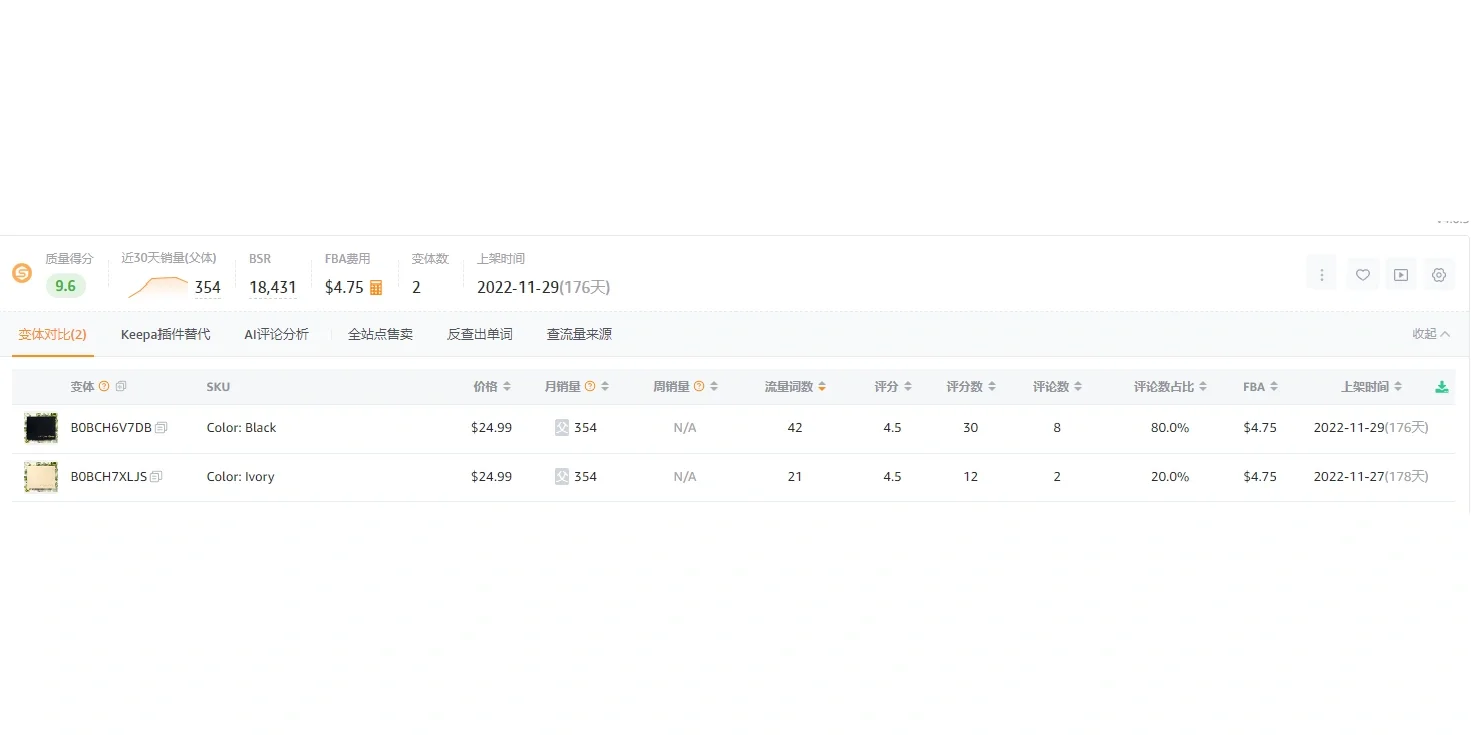The height and width of the screenshot is (735, 1471).
Task: Click the 评分数 value 30
Action: point(971,428)
